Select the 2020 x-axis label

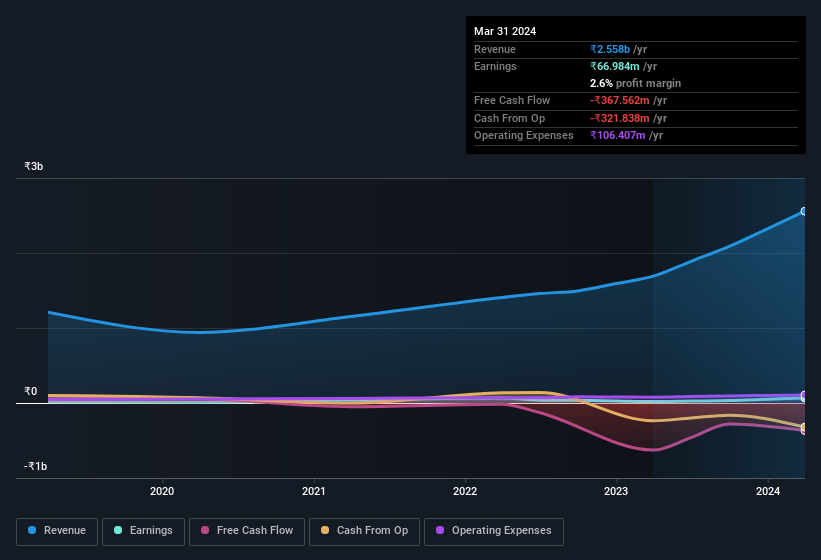(162, 491)
